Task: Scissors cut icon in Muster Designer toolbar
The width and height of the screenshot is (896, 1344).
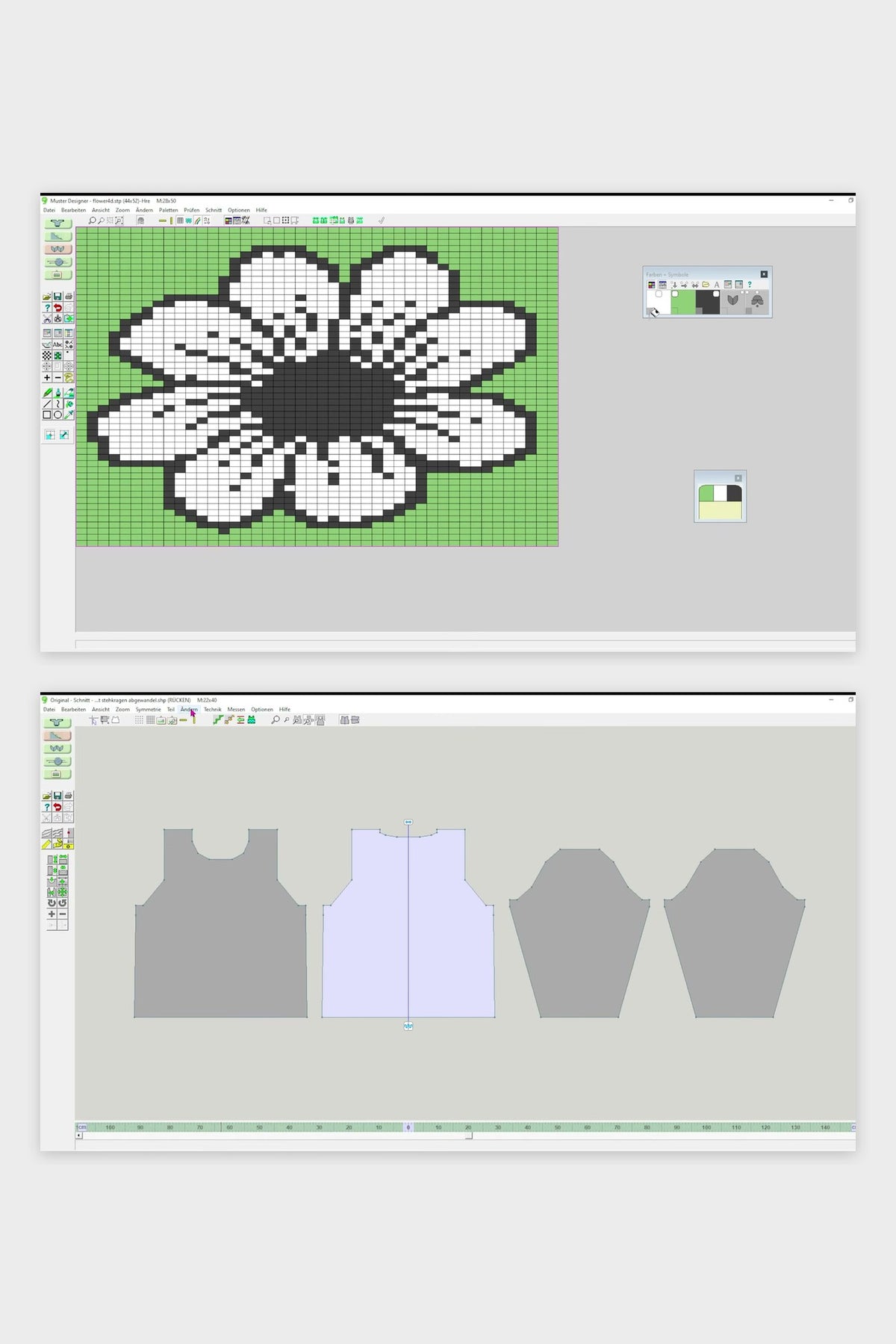Action: pyautogui.click(x=47, y=319)
